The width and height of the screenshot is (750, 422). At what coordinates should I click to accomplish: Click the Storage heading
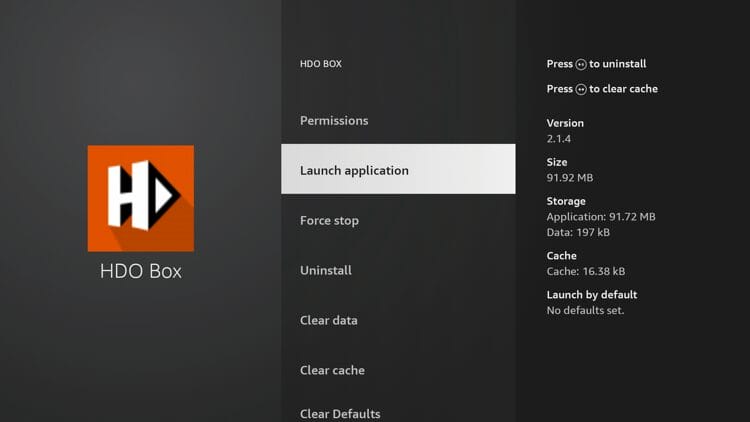tap(566, 201)
